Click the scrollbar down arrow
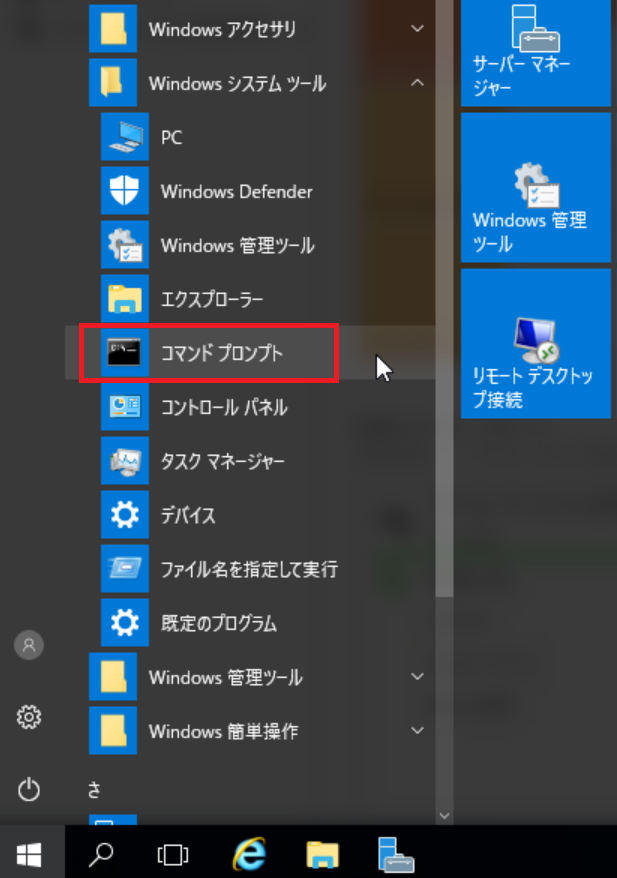 click(x=445, y=816)
